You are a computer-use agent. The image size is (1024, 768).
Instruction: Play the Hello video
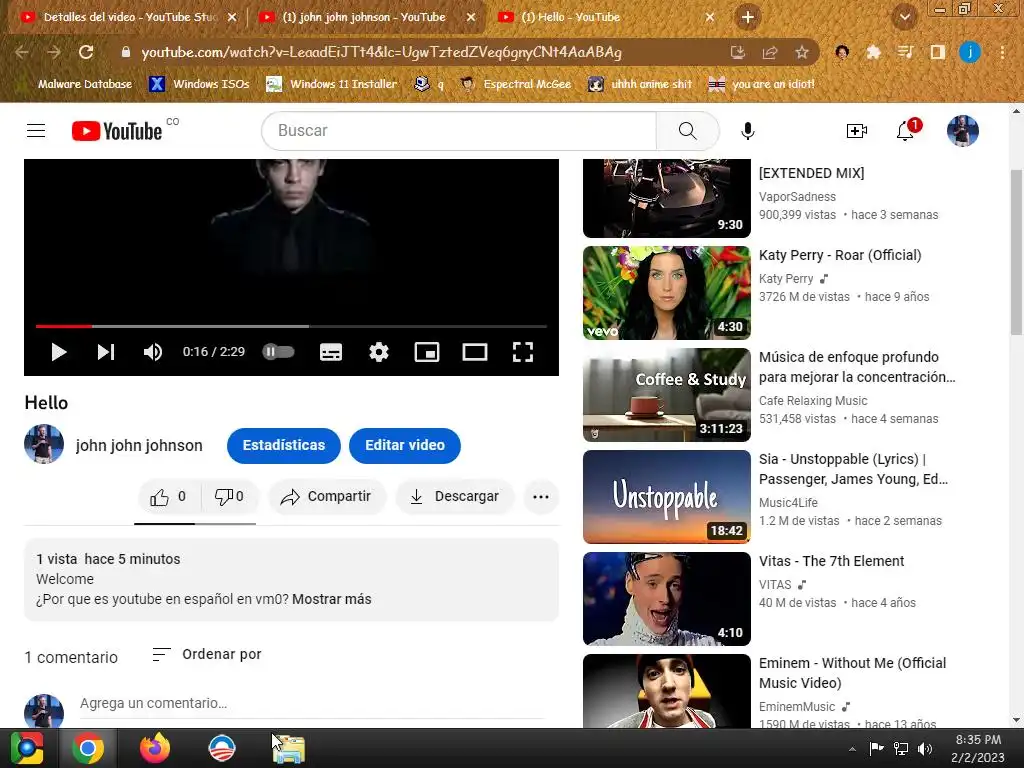pyautogui.click(x=59, y=352)
